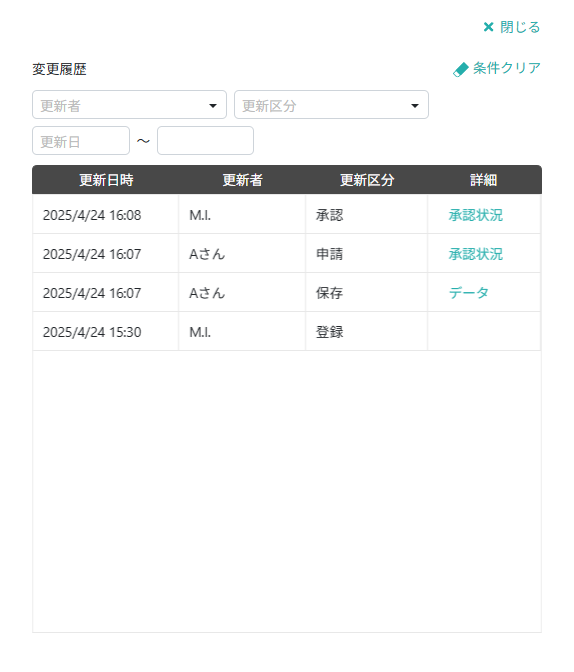Select the 2025/4/24 15:30 登録 row
Viewport: 574px width, 672px height.
point(287,332)
